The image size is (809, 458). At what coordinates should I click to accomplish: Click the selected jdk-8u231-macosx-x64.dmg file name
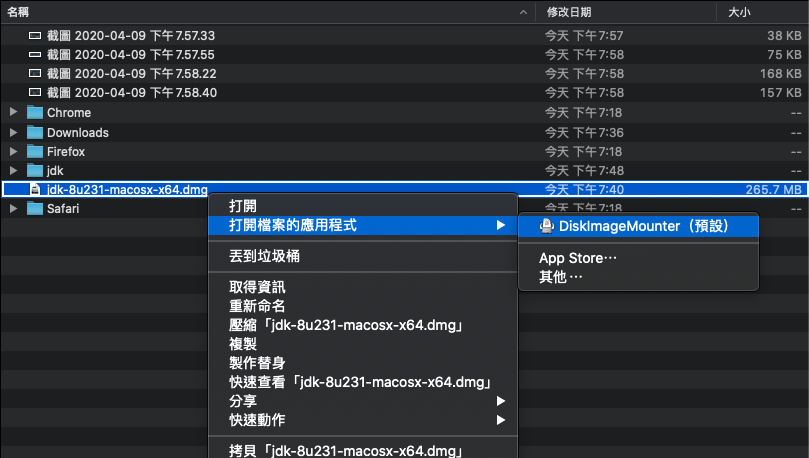tap(127, 189)
